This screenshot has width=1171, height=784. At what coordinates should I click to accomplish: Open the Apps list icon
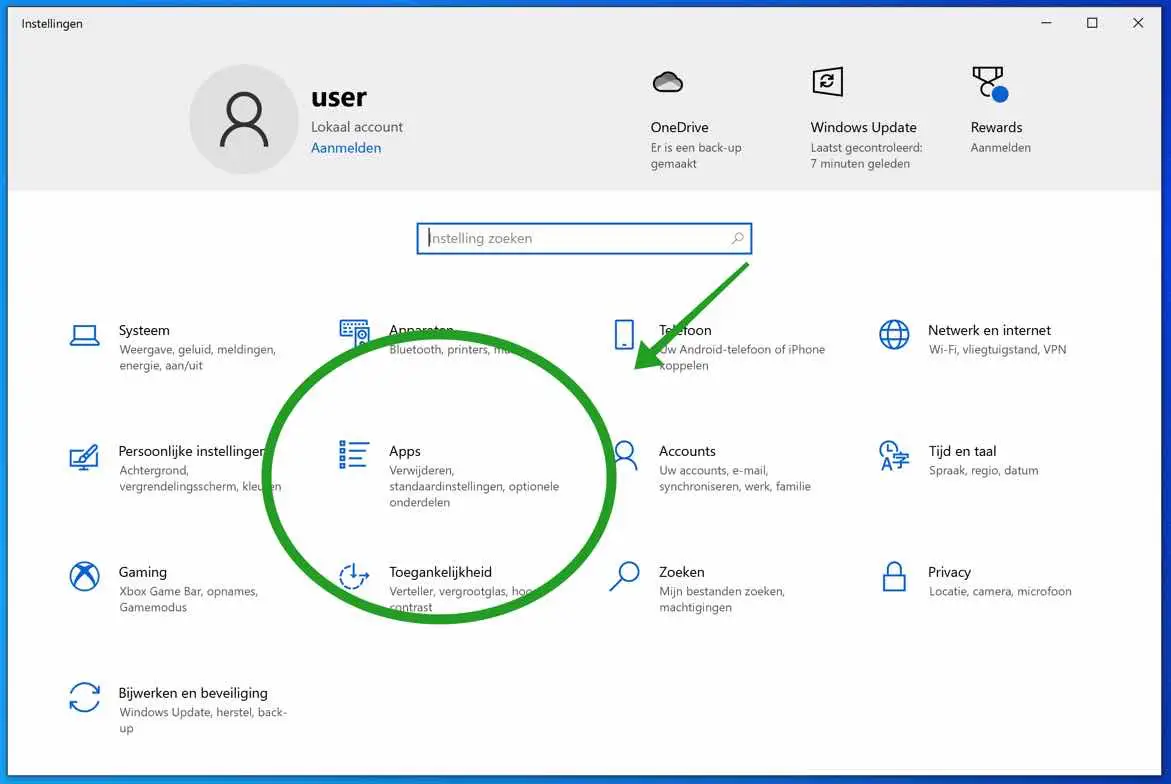tap(354, 455)
